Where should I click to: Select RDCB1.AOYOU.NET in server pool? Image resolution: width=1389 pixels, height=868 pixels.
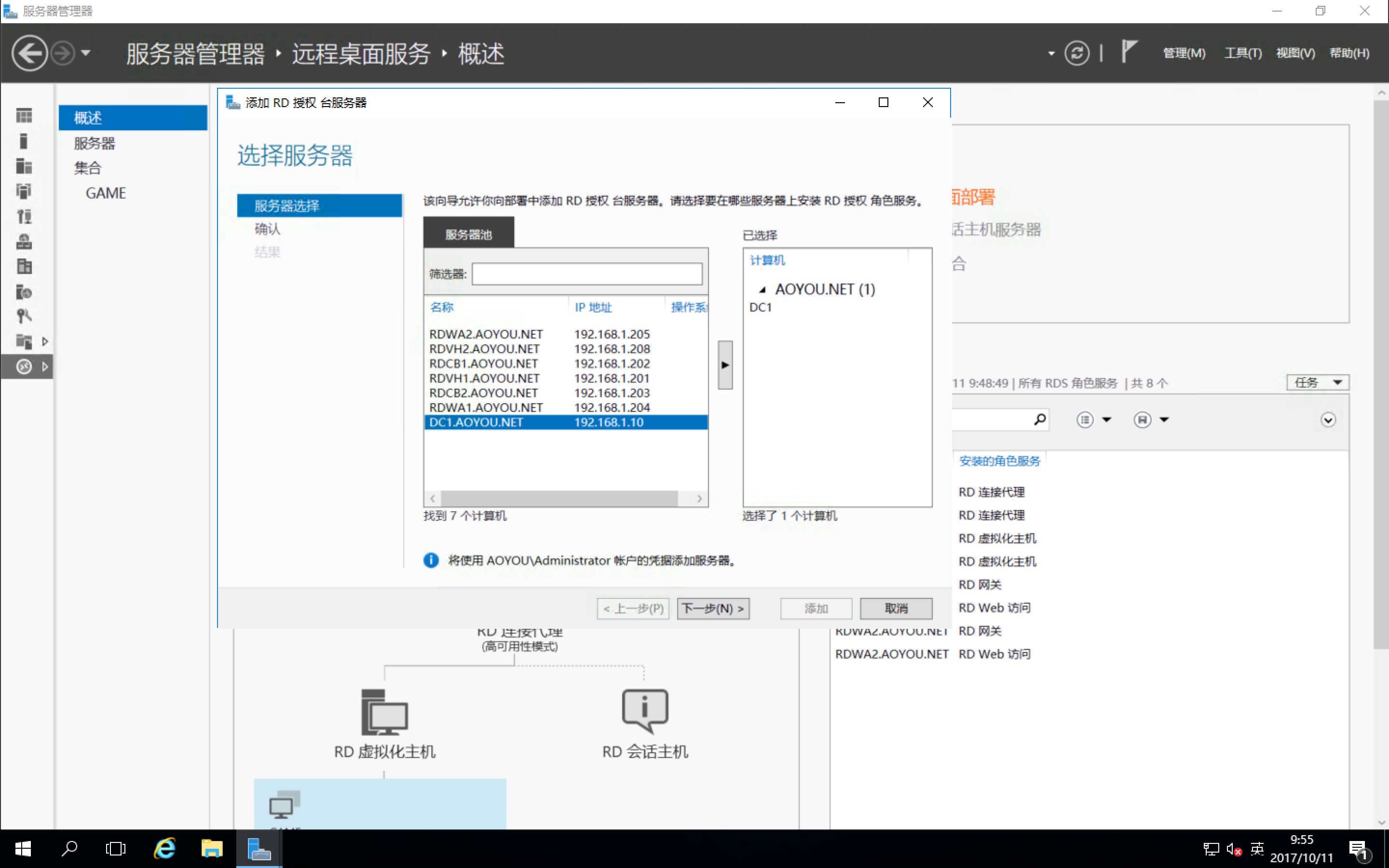point(565,364)
